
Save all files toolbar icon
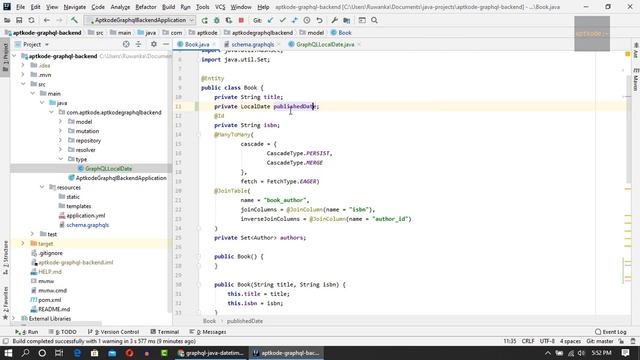(x=19, y=20)
